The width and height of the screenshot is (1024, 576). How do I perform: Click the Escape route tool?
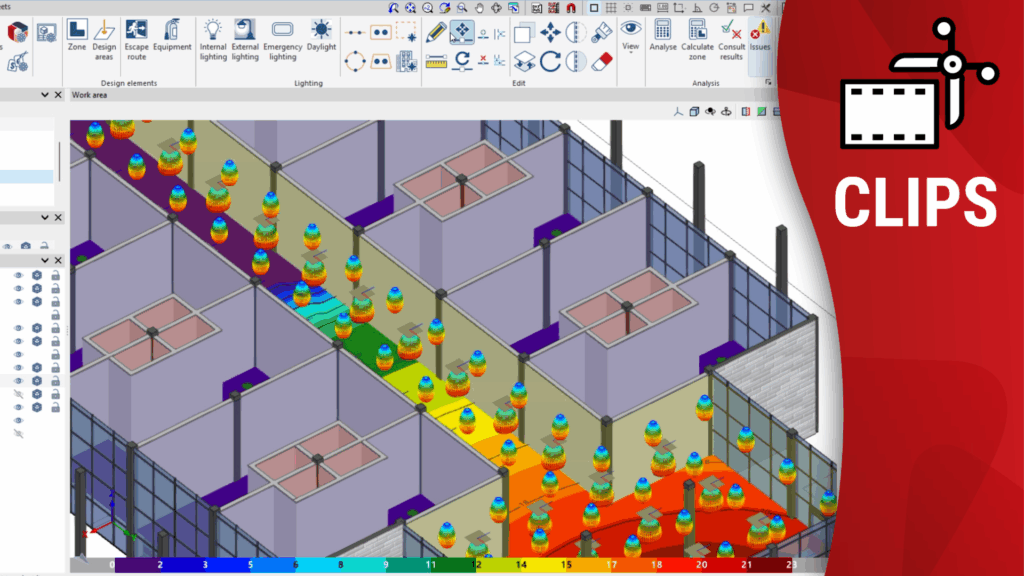point(136,38)
